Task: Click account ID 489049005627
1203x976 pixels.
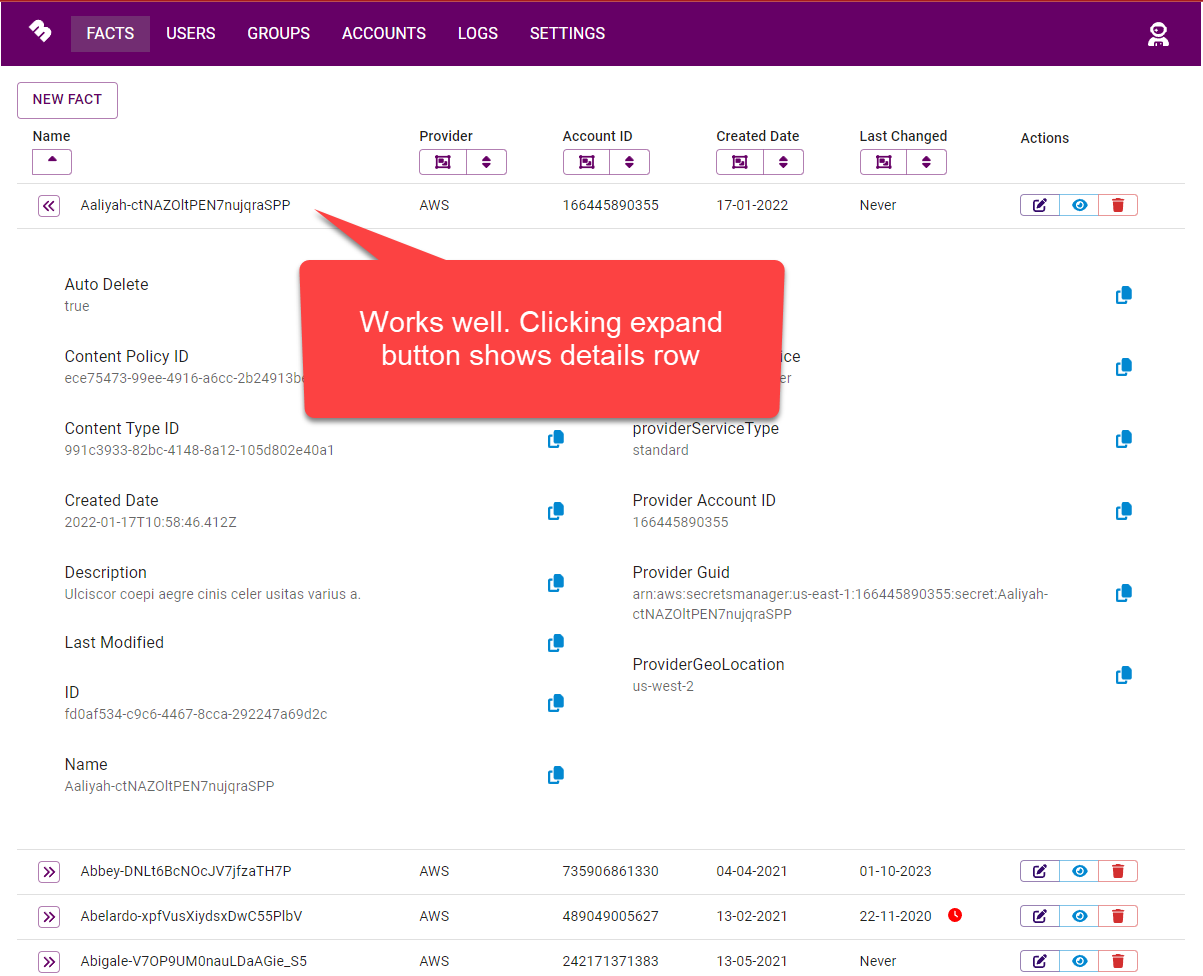Action: 611,916
